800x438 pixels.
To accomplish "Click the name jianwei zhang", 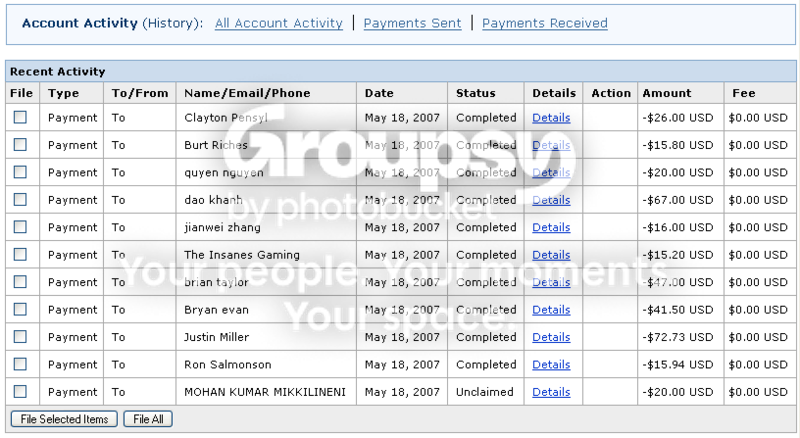I will [222, 227].
